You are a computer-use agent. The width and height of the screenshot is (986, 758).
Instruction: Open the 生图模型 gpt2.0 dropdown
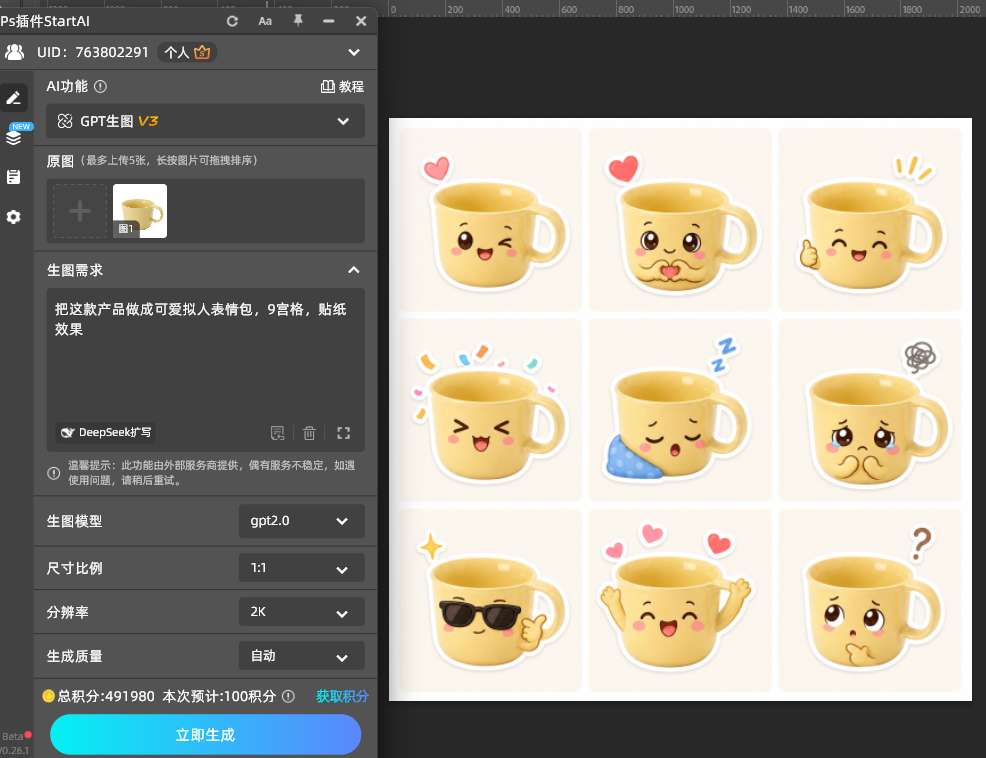coord(302,521)
